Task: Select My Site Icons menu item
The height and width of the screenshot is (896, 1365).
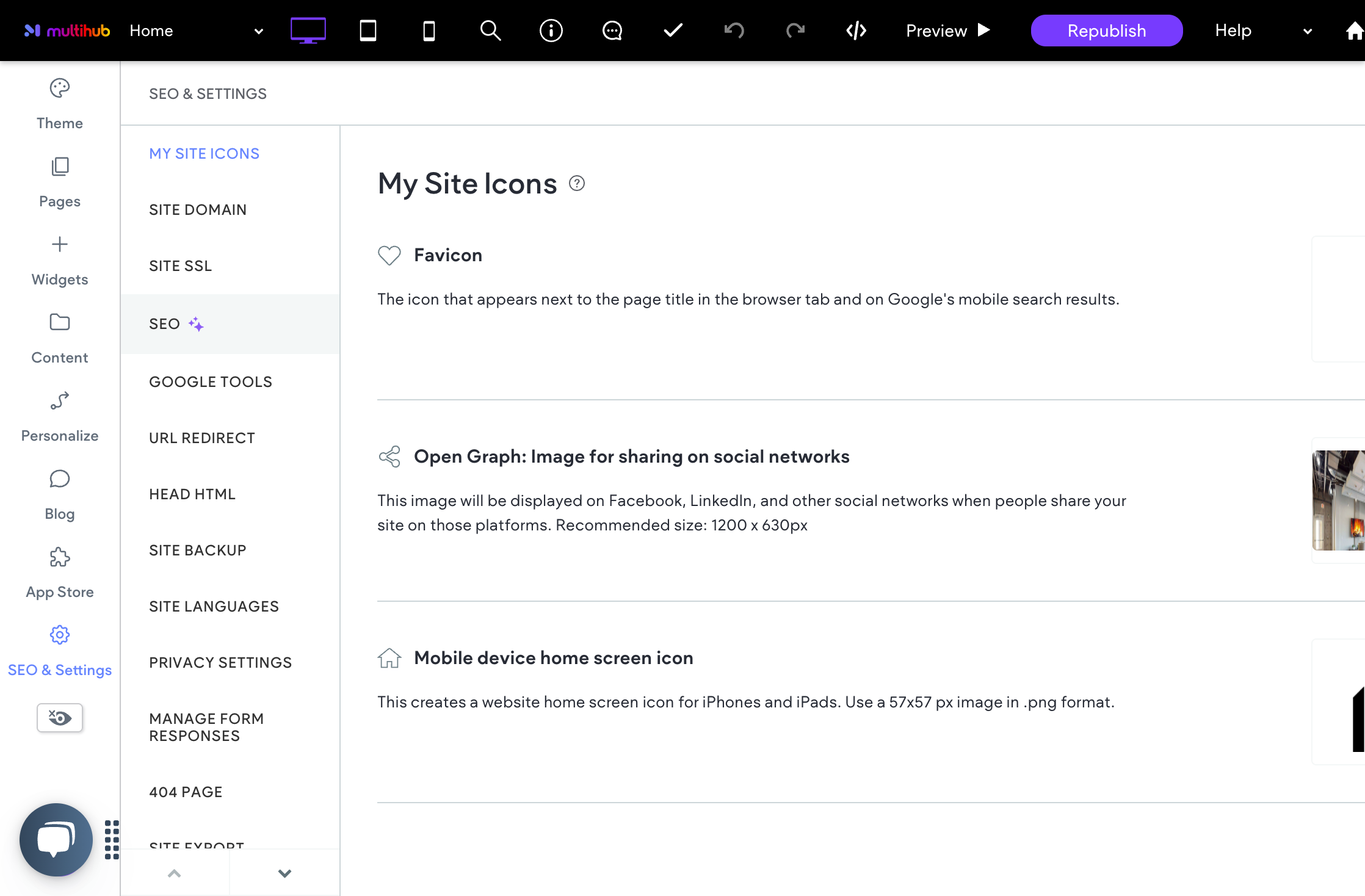Action: click(x=230, y=154)
